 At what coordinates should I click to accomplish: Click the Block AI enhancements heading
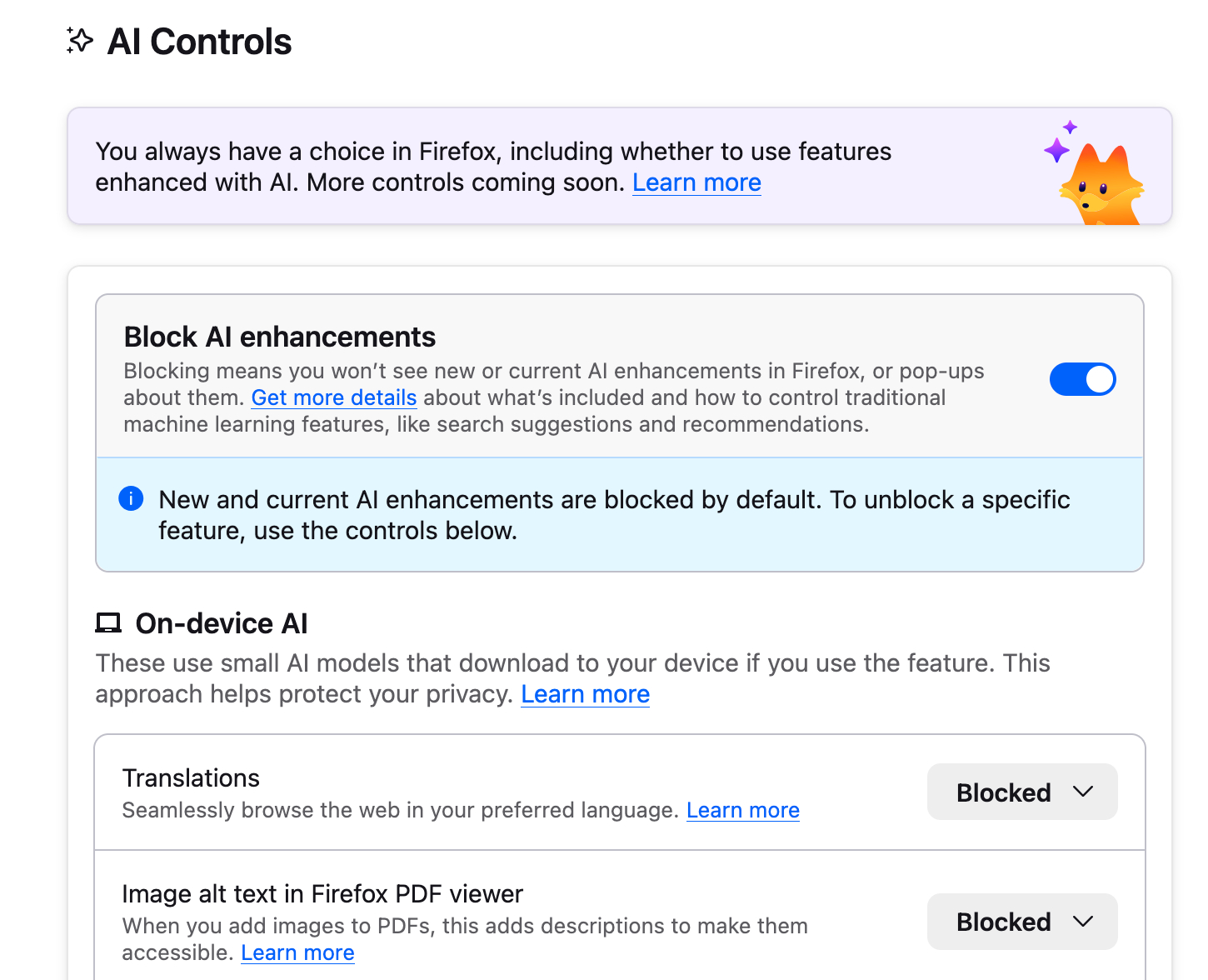pyautogui.click(x=280, y=337)
